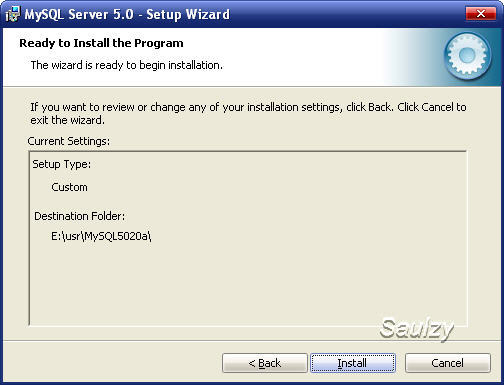Click the Destination Folder label
This screenshot has height=385, width=504.
[x=80, y=216]
